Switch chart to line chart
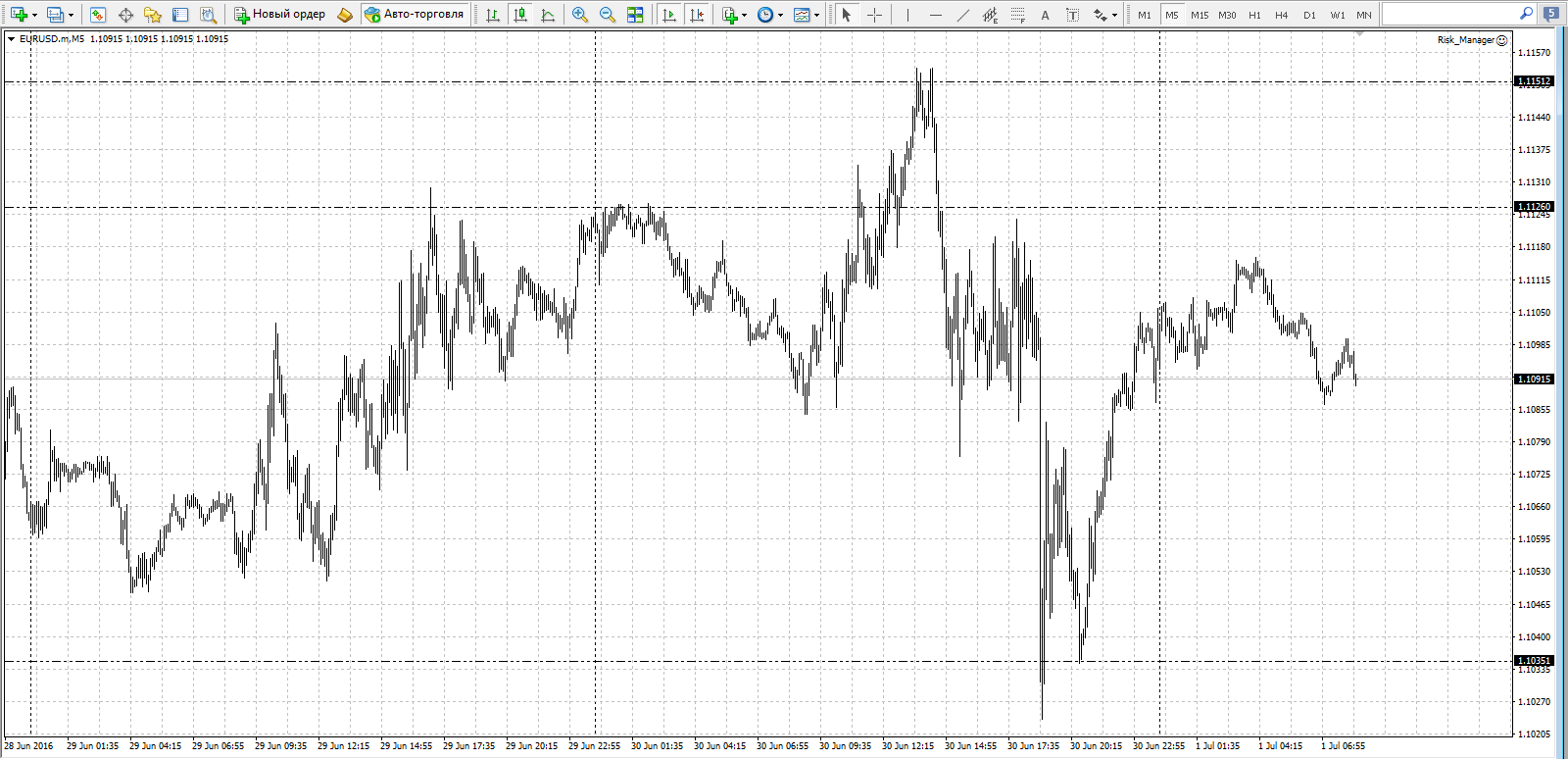 tap(548, 15)
